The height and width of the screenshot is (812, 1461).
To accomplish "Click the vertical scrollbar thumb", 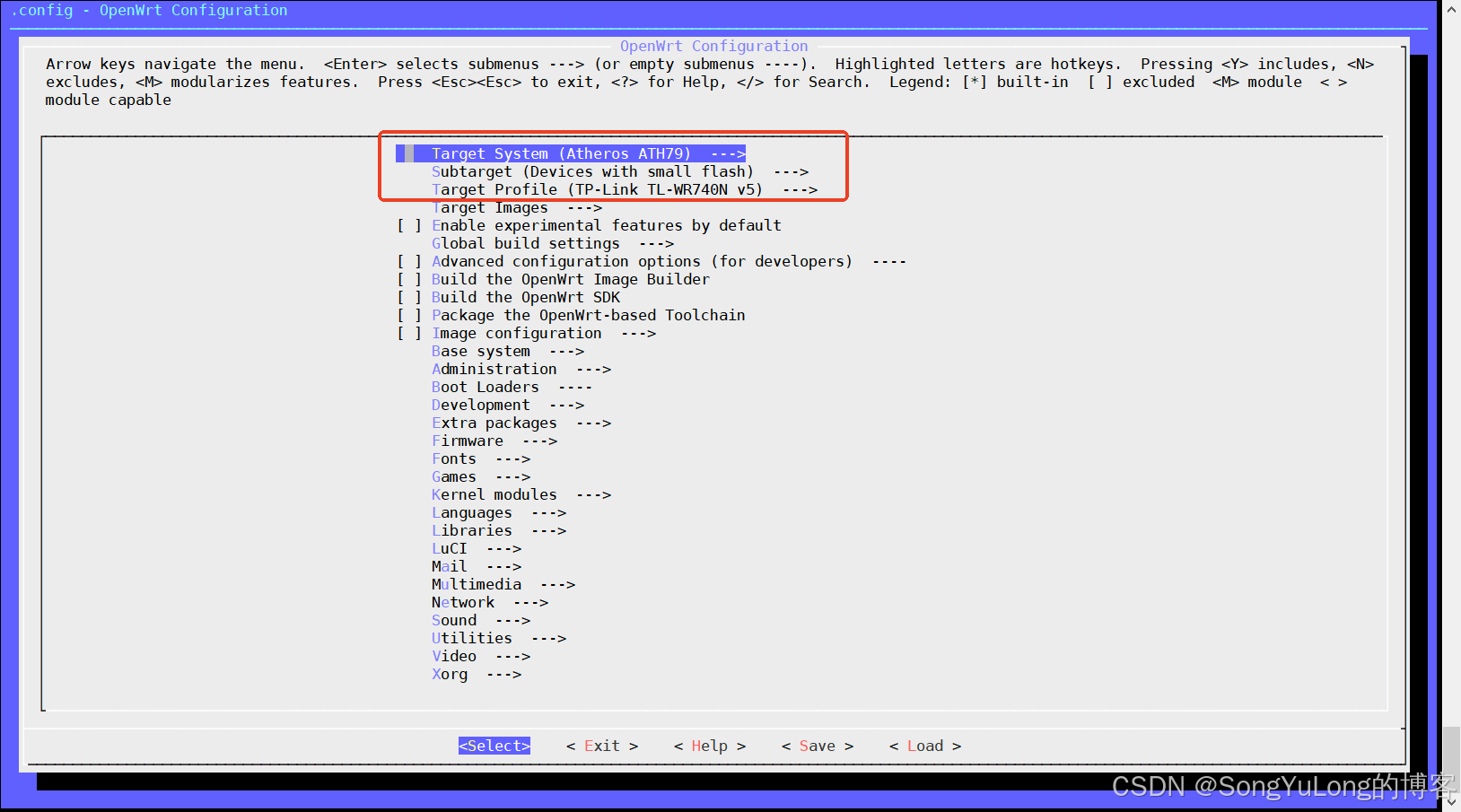I will point(1452,760).
